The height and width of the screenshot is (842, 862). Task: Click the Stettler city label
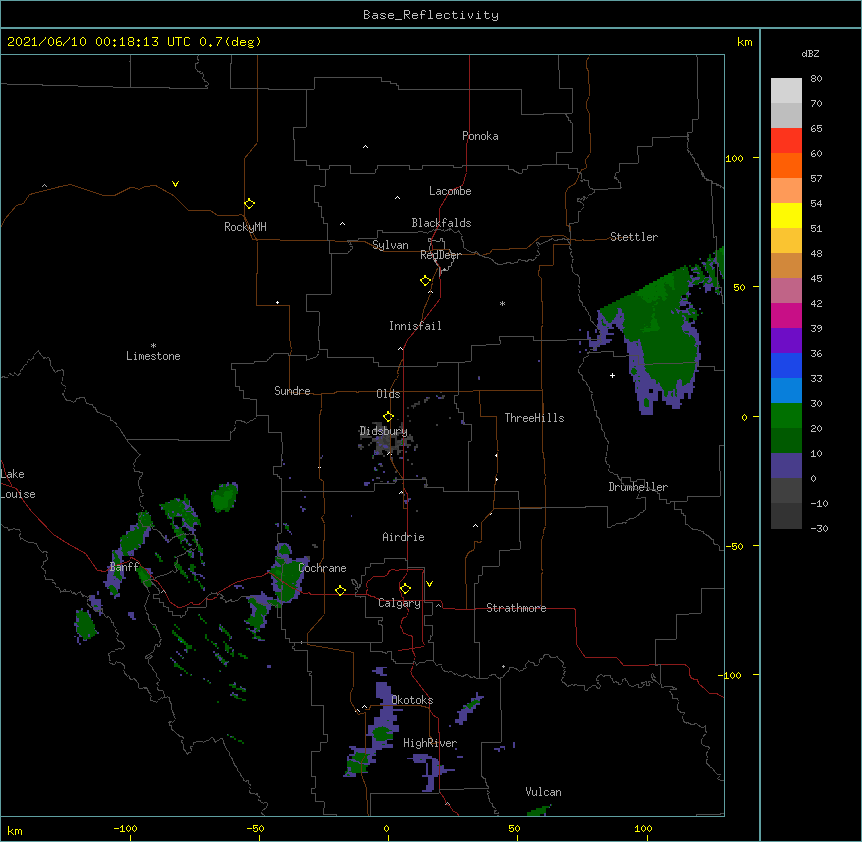click(634, 237)
